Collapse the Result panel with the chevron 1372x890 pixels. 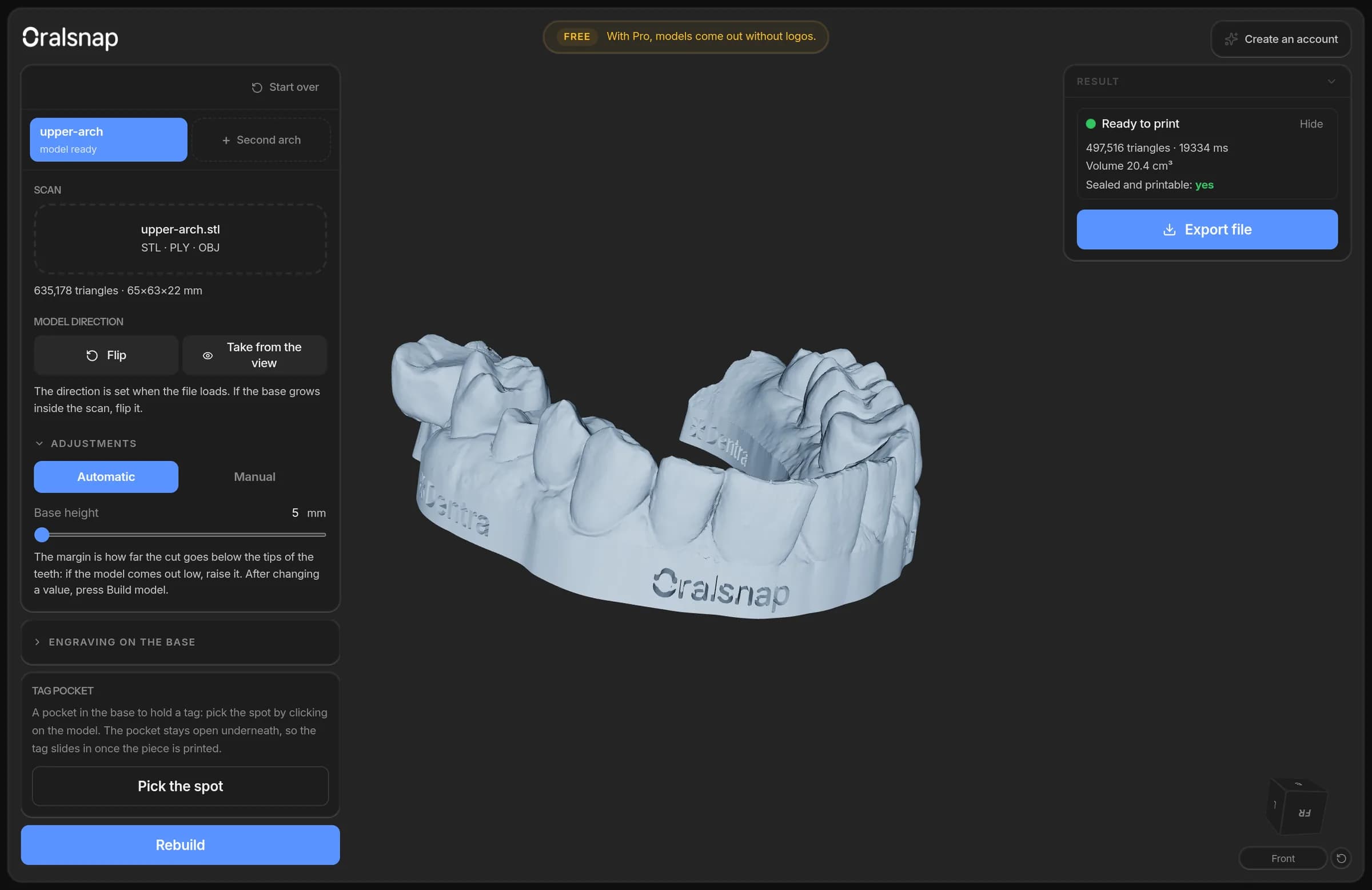tap(1331, 81)
